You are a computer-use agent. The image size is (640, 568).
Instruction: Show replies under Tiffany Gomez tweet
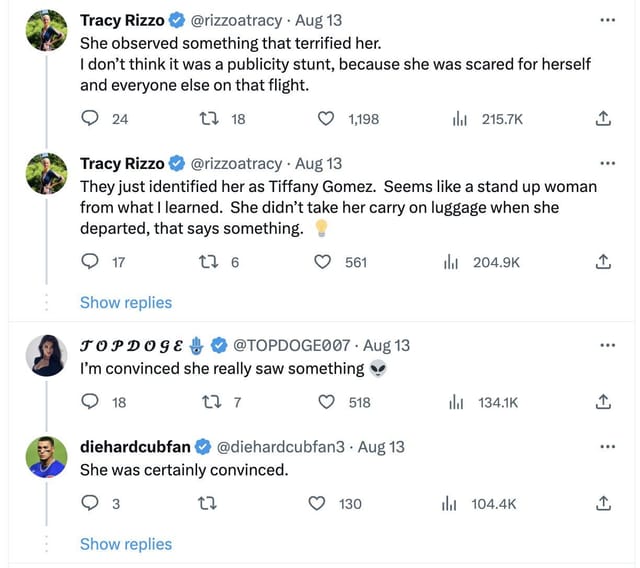point(126,302)
